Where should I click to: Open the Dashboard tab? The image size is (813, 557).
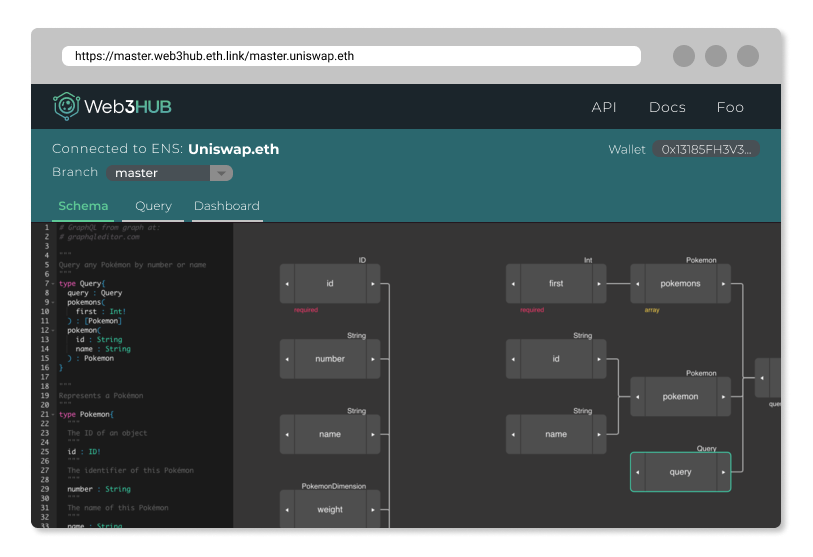click(227, 206)
